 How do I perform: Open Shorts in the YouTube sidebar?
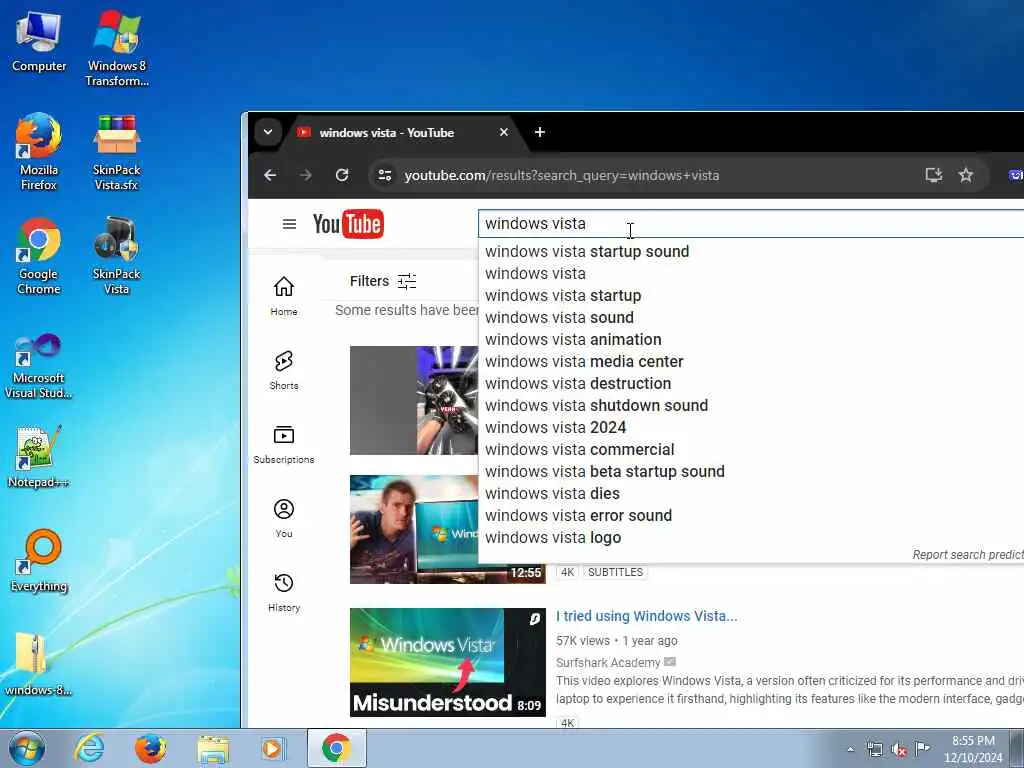point(284,370)
